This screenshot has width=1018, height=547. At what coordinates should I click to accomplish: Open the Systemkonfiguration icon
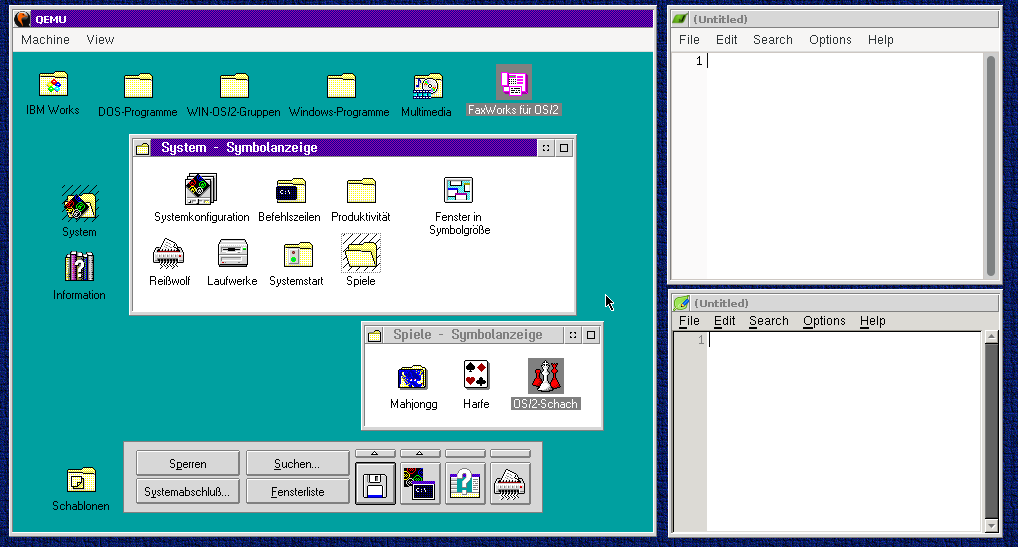tap(201, 189)
